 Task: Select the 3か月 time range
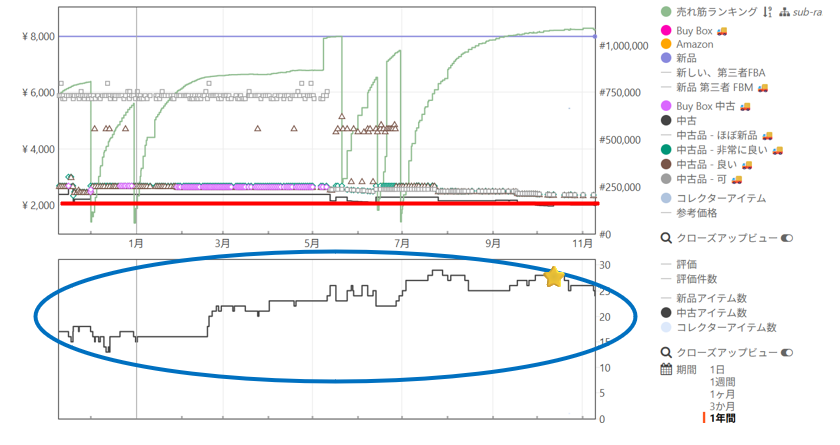[x=723, y=406]
